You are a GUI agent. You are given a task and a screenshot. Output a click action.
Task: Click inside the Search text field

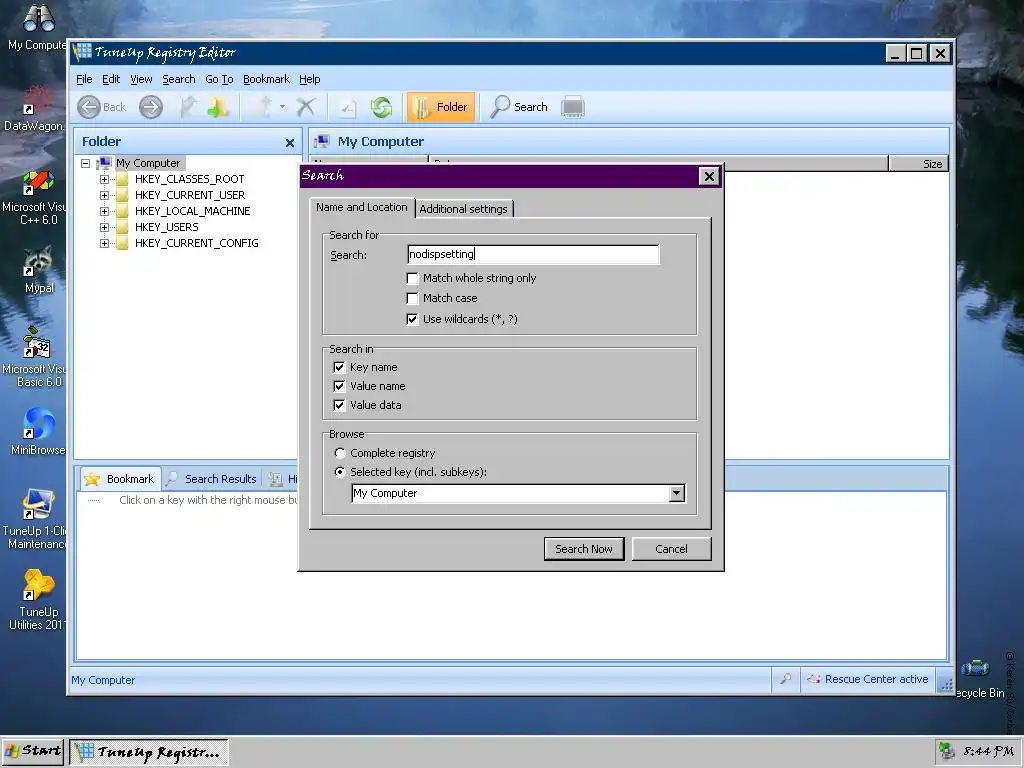[x=533, y=254]
